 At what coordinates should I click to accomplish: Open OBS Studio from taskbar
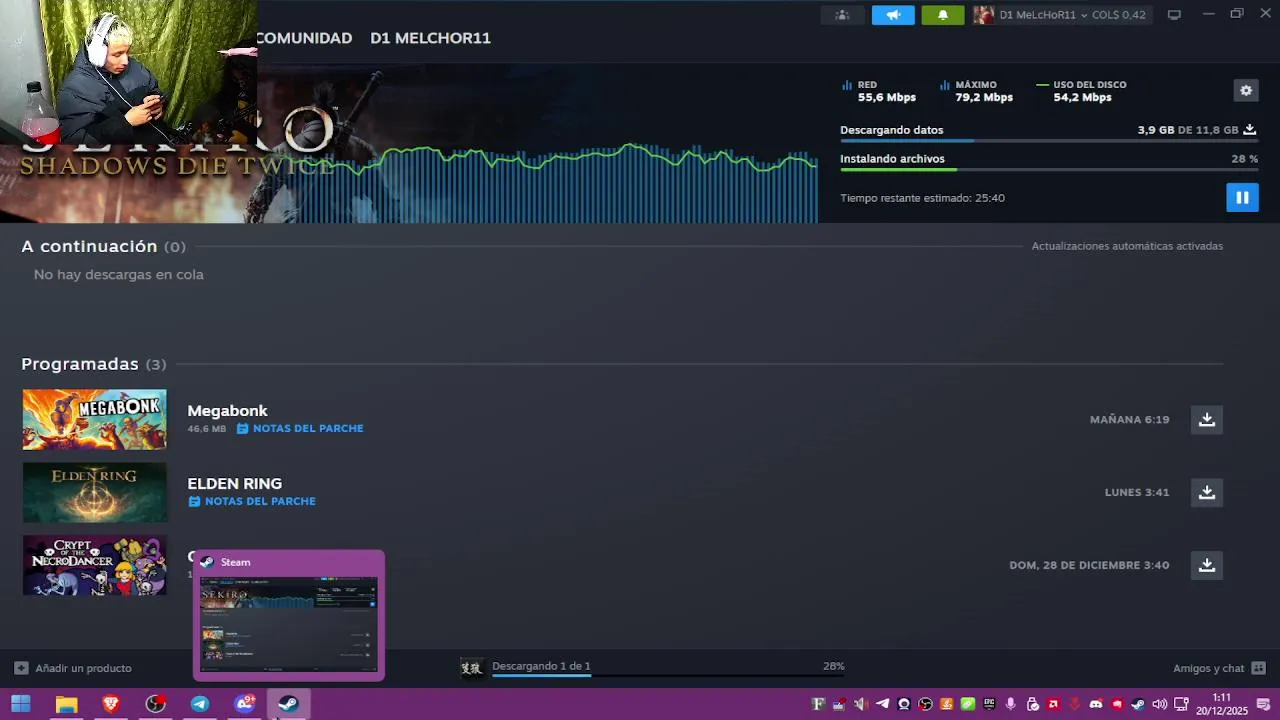tap(156, 704)
